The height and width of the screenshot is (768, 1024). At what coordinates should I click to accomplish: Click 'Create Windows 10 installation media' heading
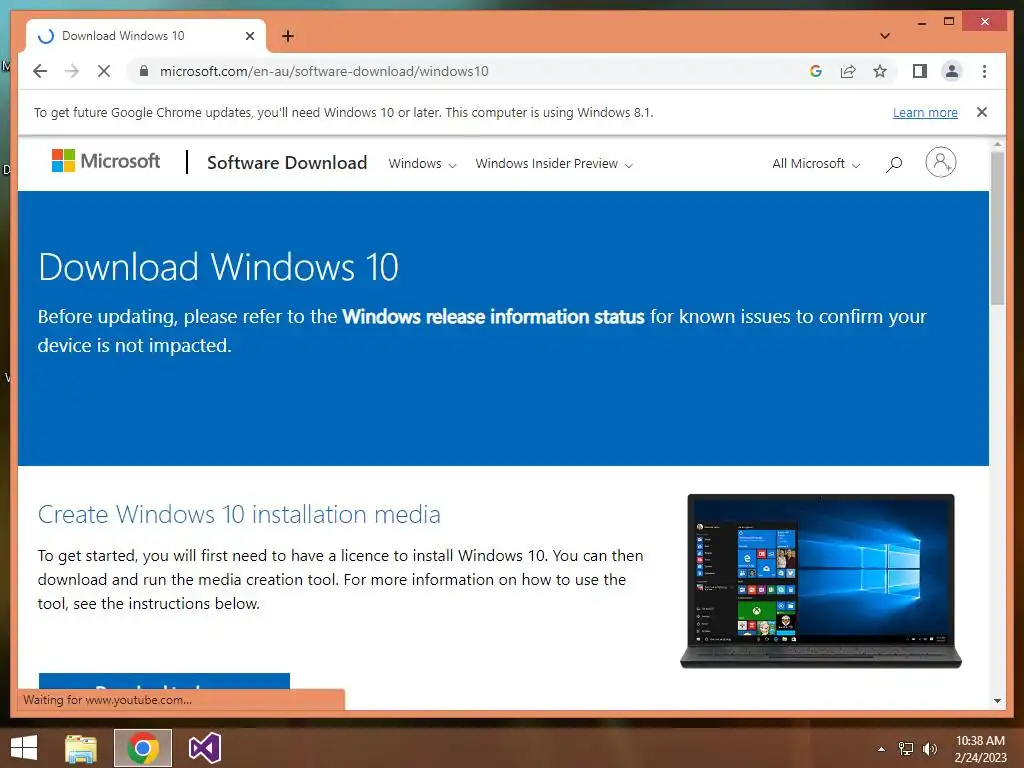click(x=239, y=515)
